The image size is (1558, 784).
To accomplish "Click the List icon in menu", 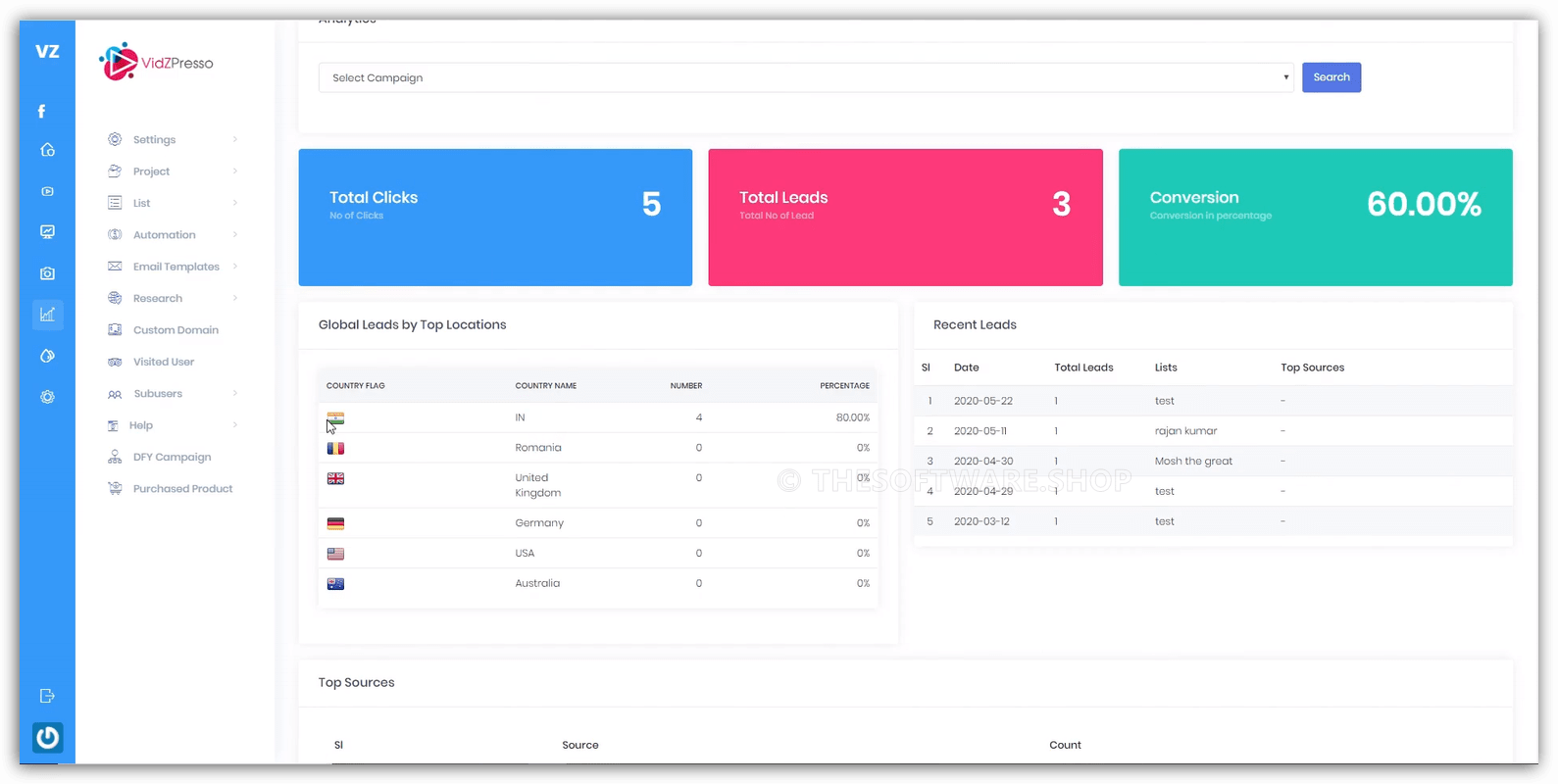I will [115, 203].
